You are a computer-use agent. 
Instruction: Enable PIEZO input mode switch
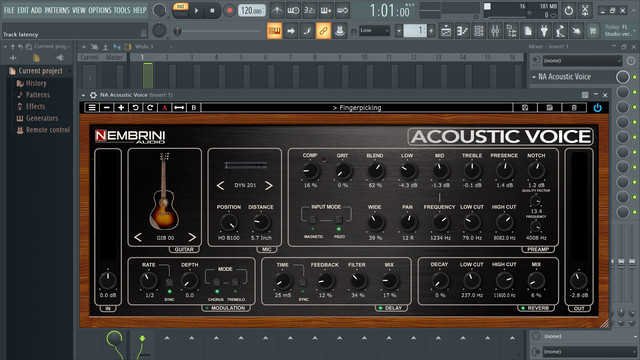(x=339, y=220)
